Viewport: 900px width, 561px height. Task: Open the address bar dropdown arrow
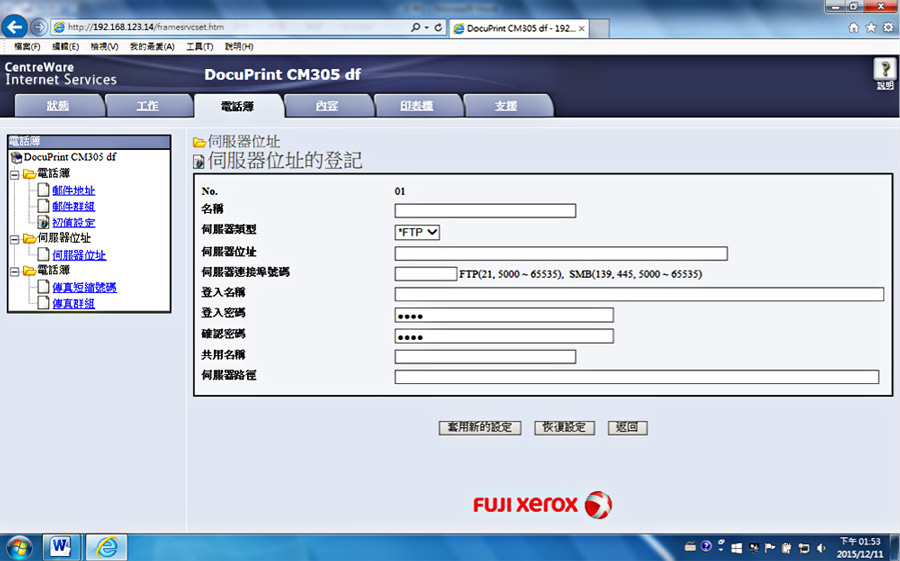click(x=426, y=27)
